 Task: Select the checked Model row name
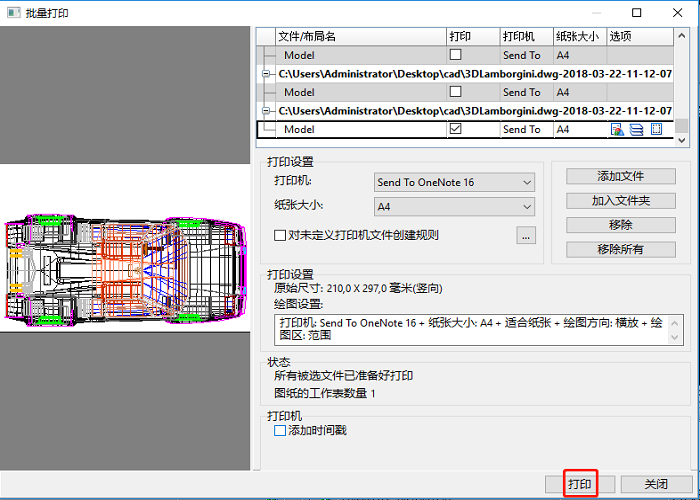coord(299,129)
